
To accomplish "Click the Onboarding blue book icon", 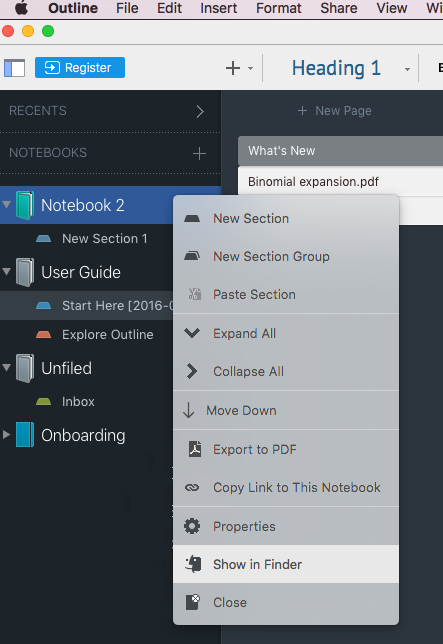I will click(25, 435).
